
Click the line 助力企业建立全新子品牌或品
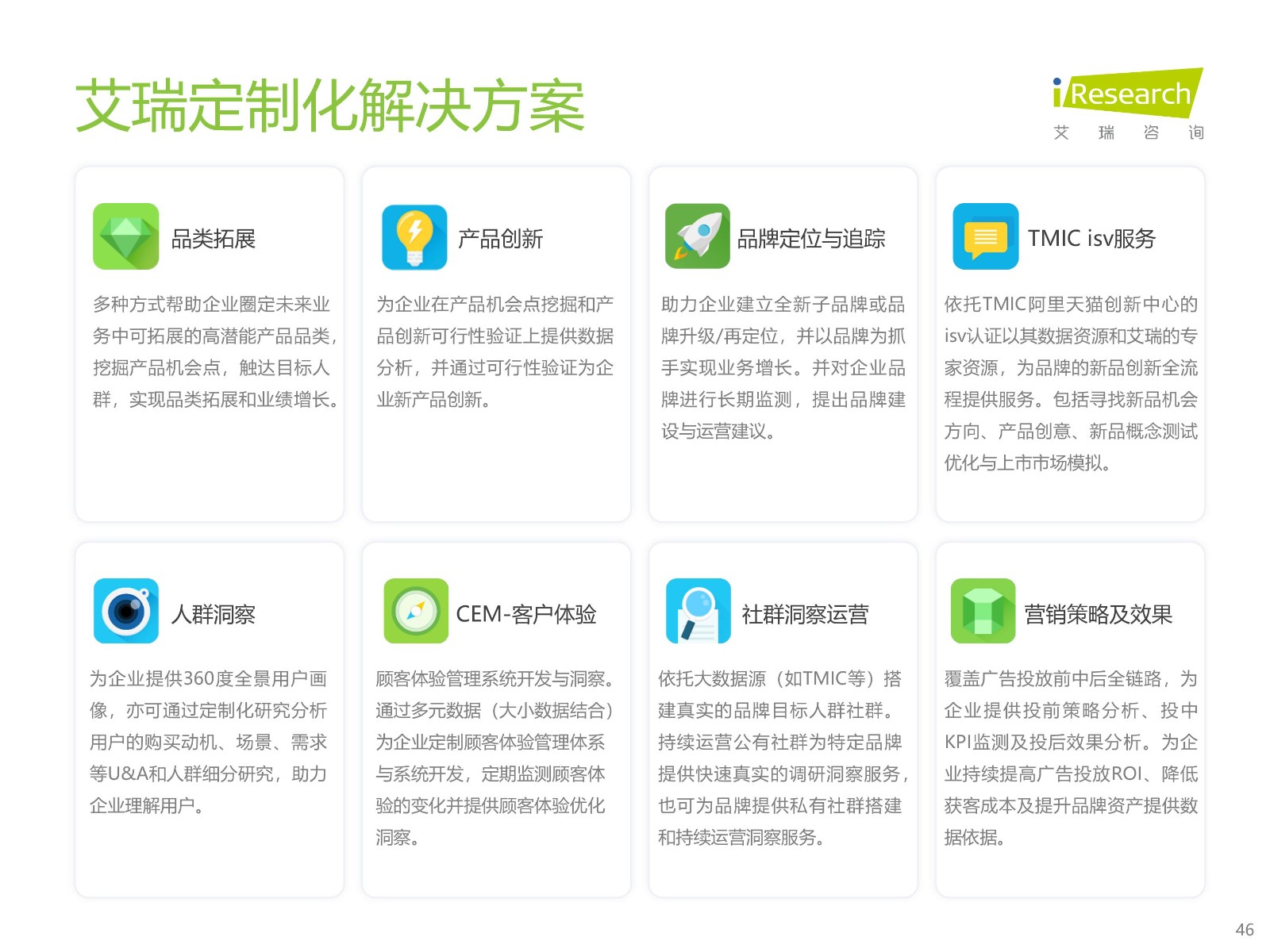point(783,305)
